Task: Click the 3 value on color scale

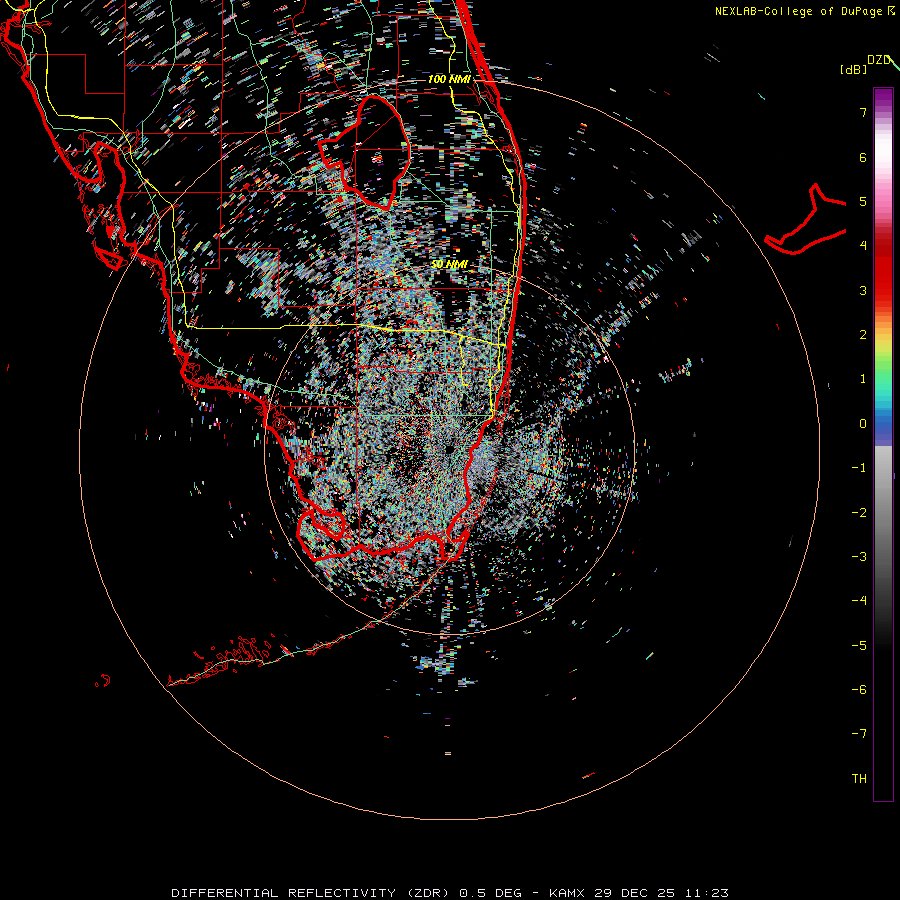Action: (863, 290)
